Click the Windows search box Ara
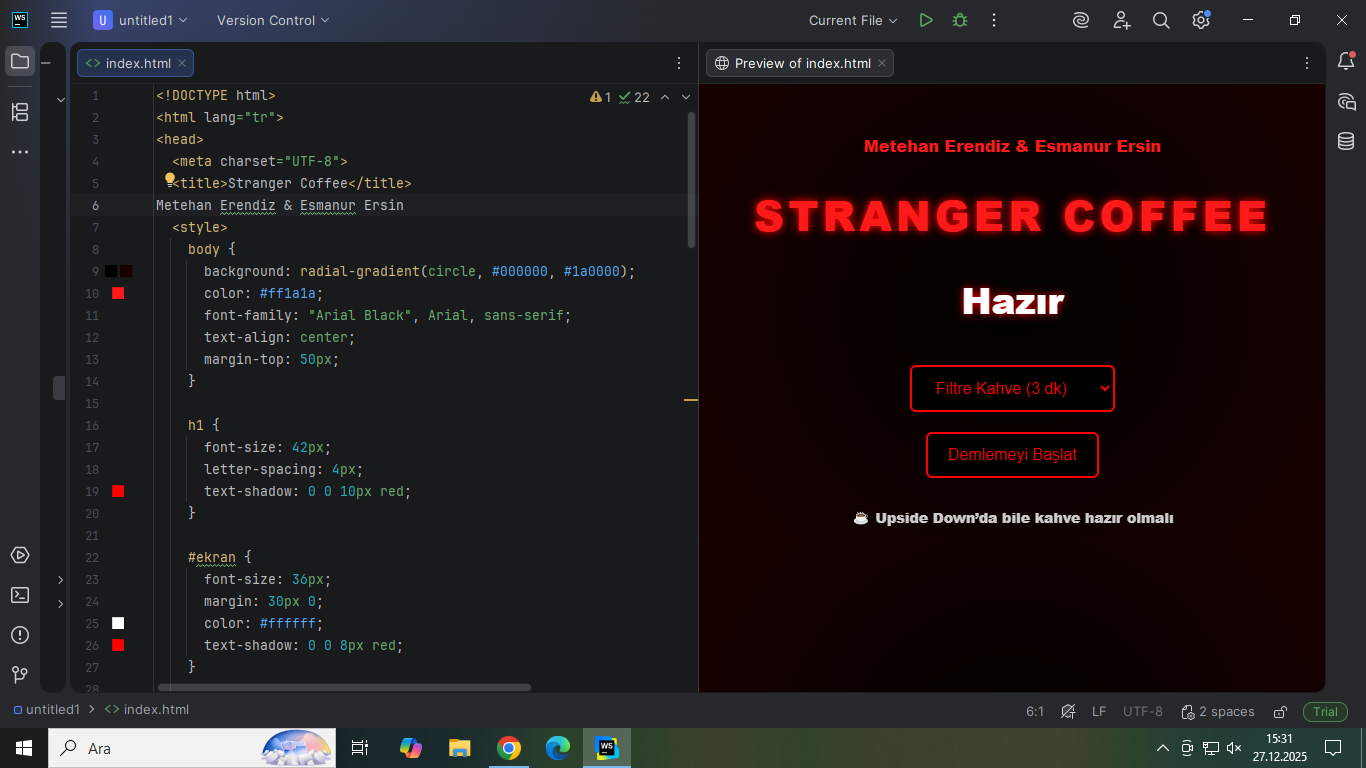 point(190,748)
